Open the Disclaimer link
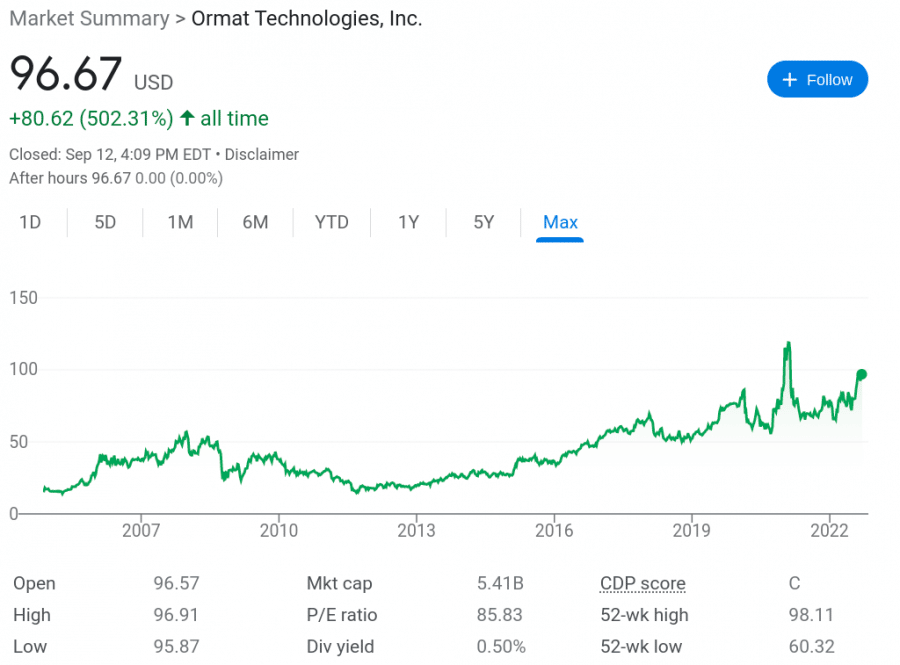The image size is (900, 665). click(x=262, y=154)
